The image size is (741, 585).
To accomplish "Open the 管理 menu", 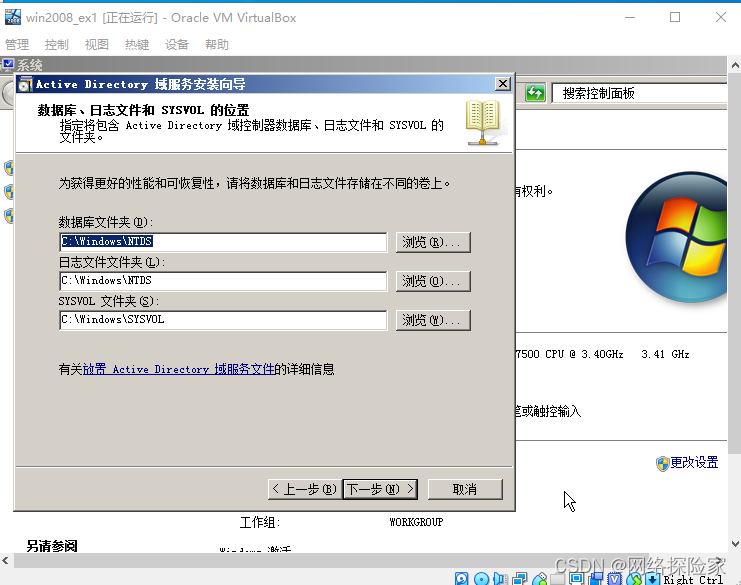I will click(x=17, y=44).
